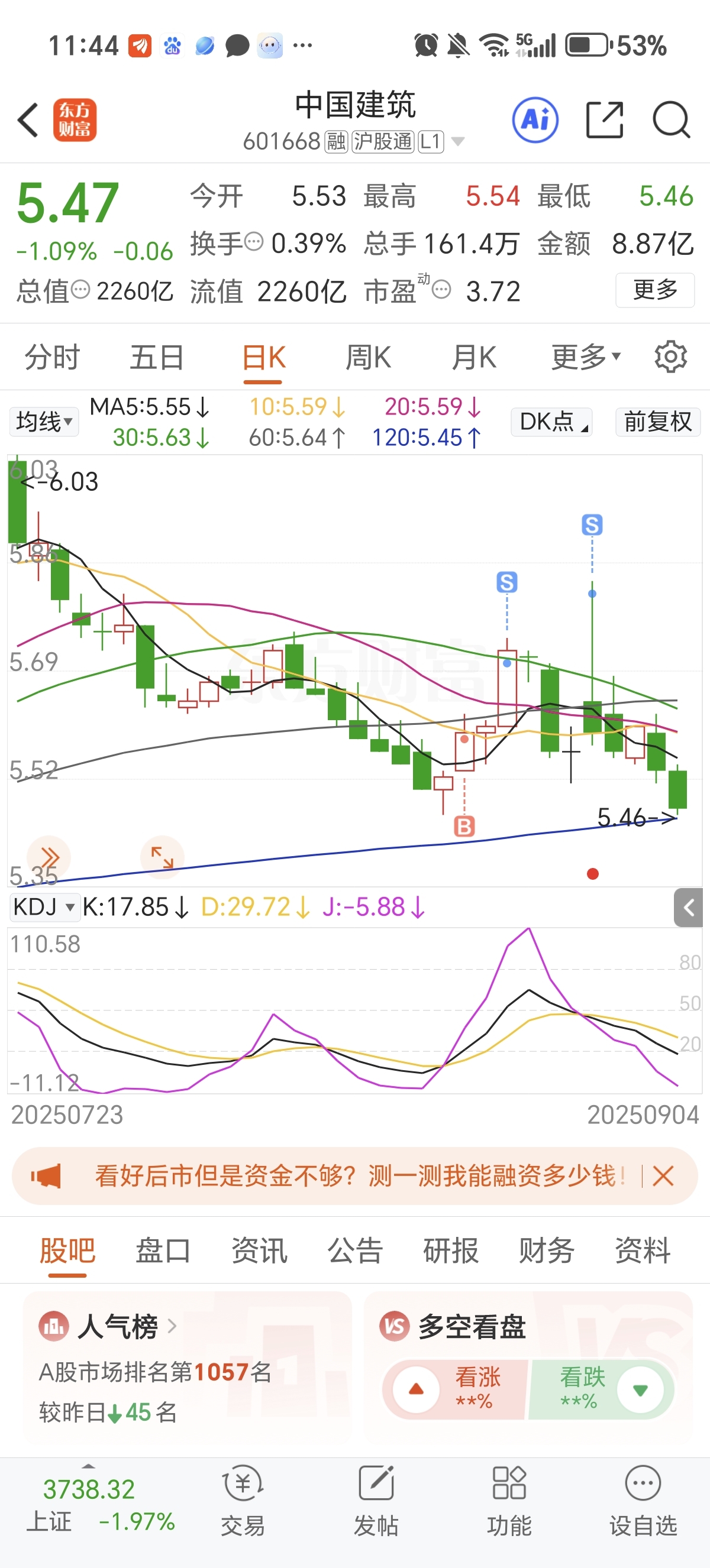Select the 股吧 tab
The width and height of the screenshot is (710, 1568).
(67, 1250)
